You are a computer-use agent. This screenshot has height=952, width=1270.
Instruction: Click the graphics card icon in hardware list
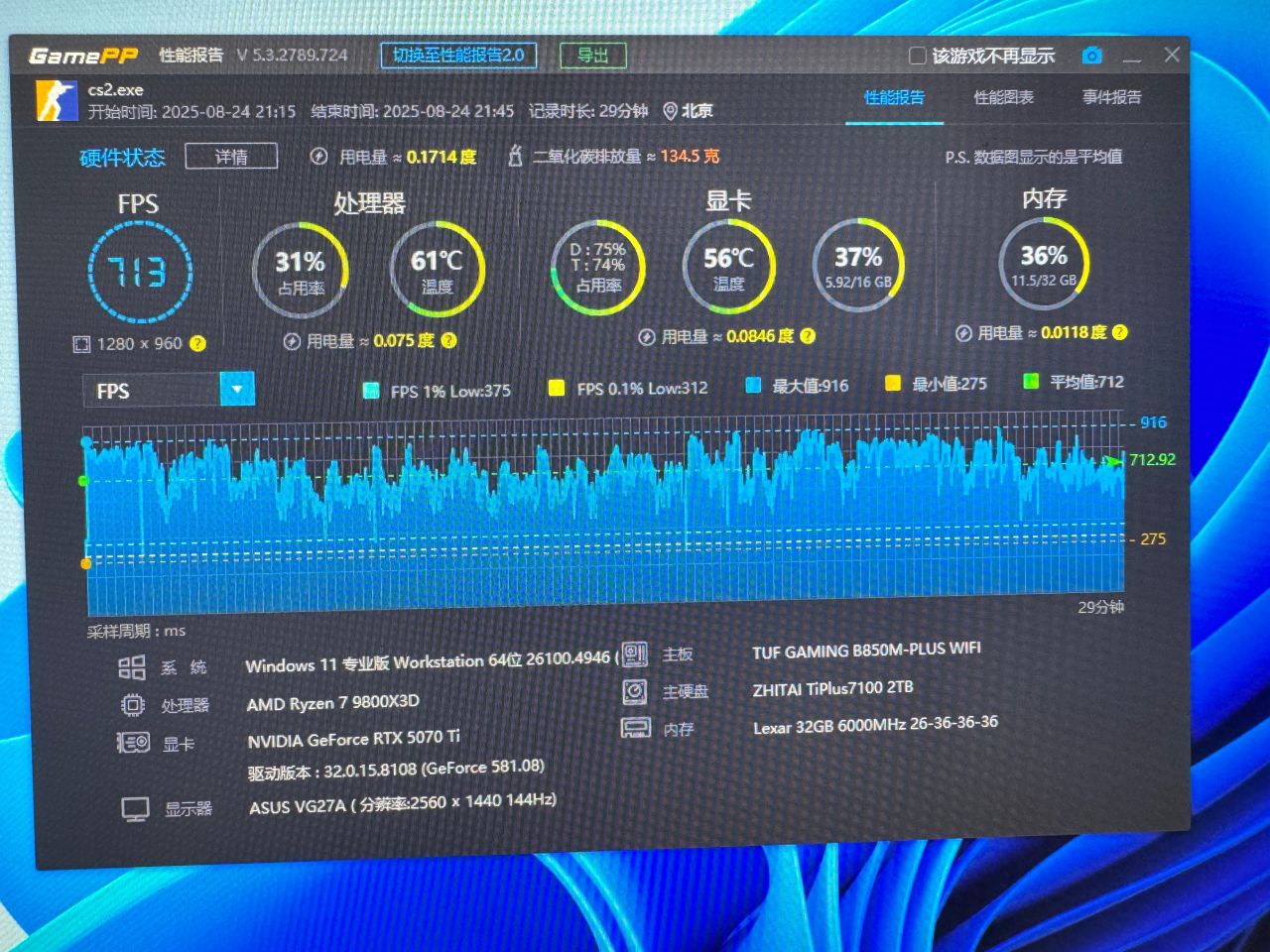[x=133, y=743]
